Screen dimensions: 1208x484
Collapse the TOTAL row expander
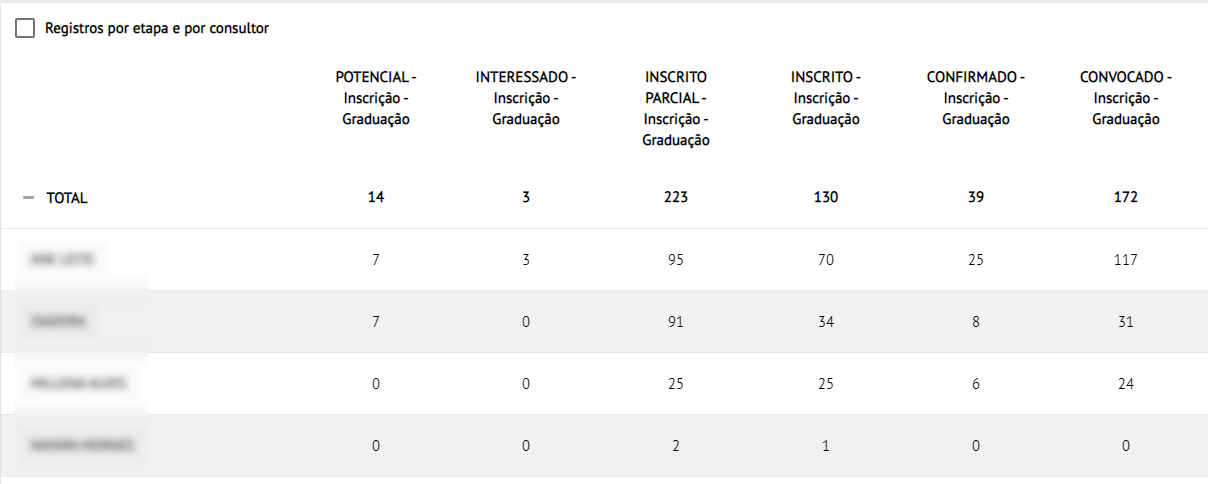tap(29, 198)
